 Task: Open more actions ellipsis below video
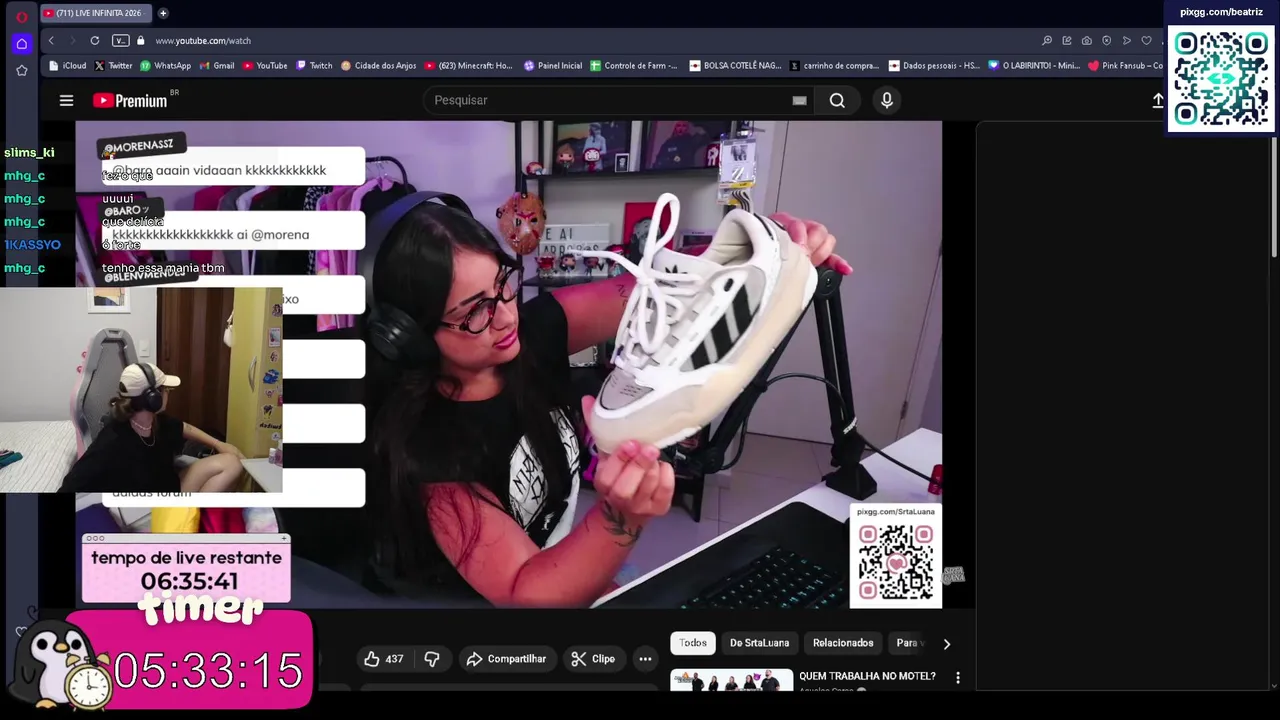tap(645, 659)
